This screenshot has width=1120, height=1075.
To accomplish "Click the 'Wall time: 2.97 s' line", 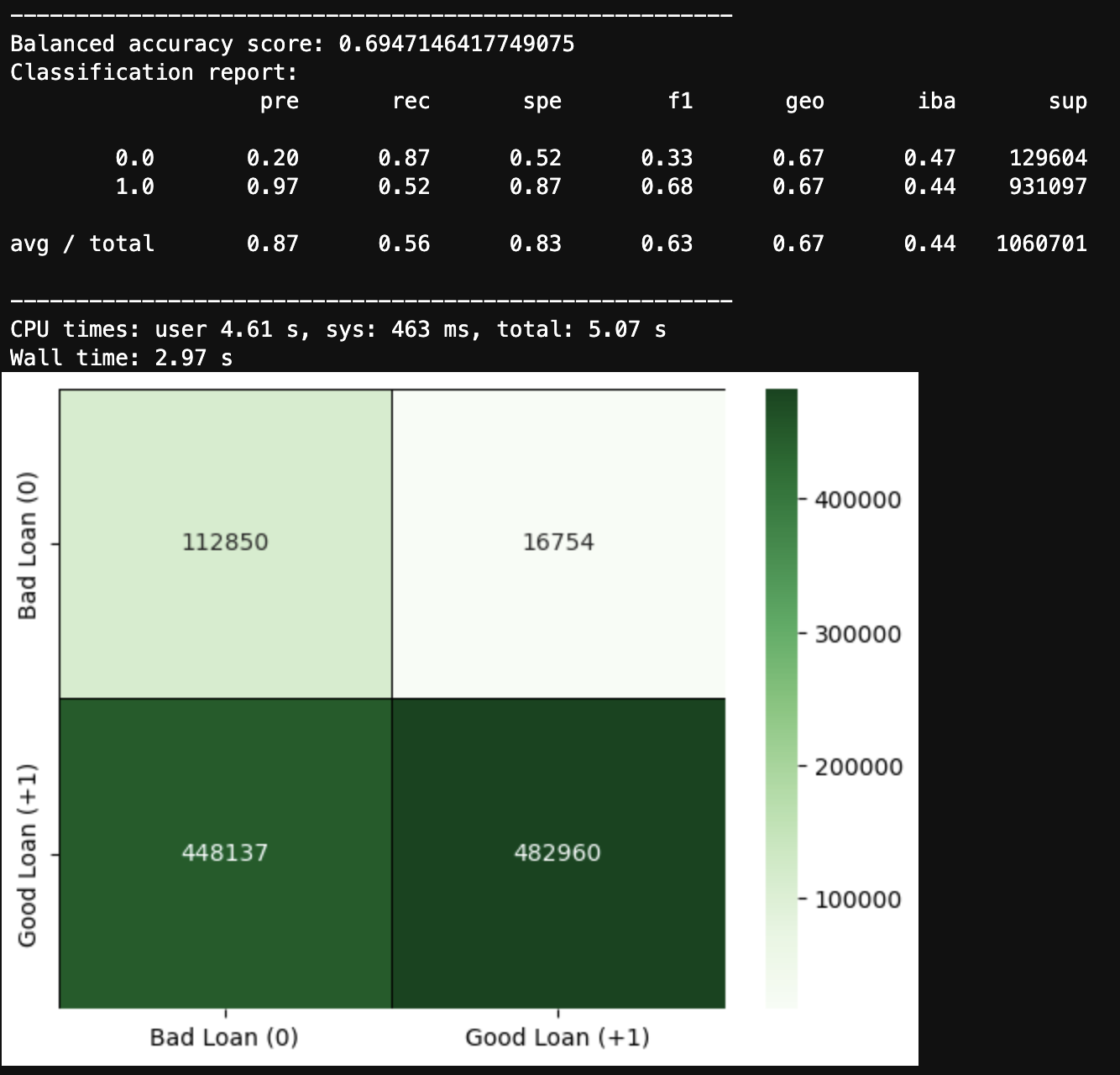I will coord(121,358).
